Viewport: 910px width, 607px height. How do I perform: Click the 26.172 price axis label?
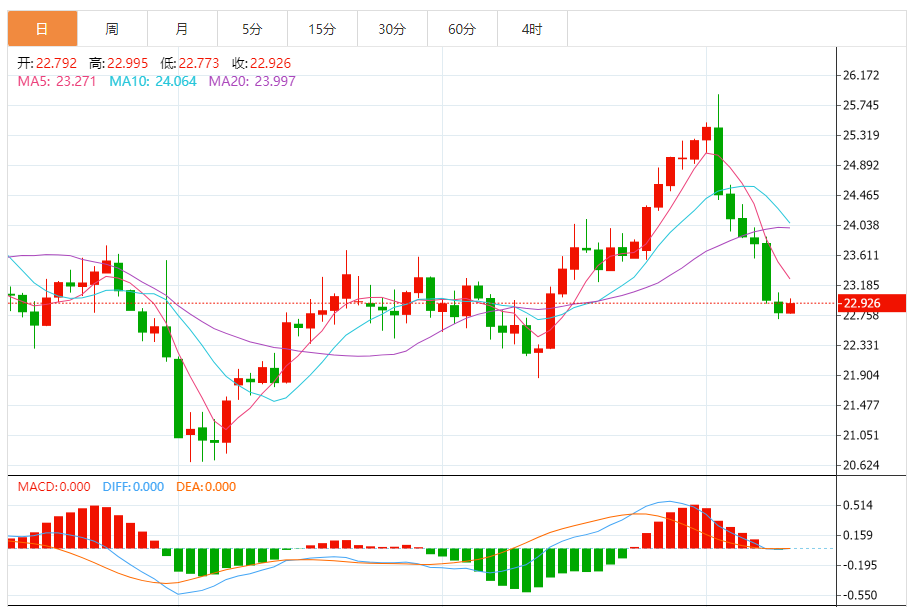click(x=861, y=75)
